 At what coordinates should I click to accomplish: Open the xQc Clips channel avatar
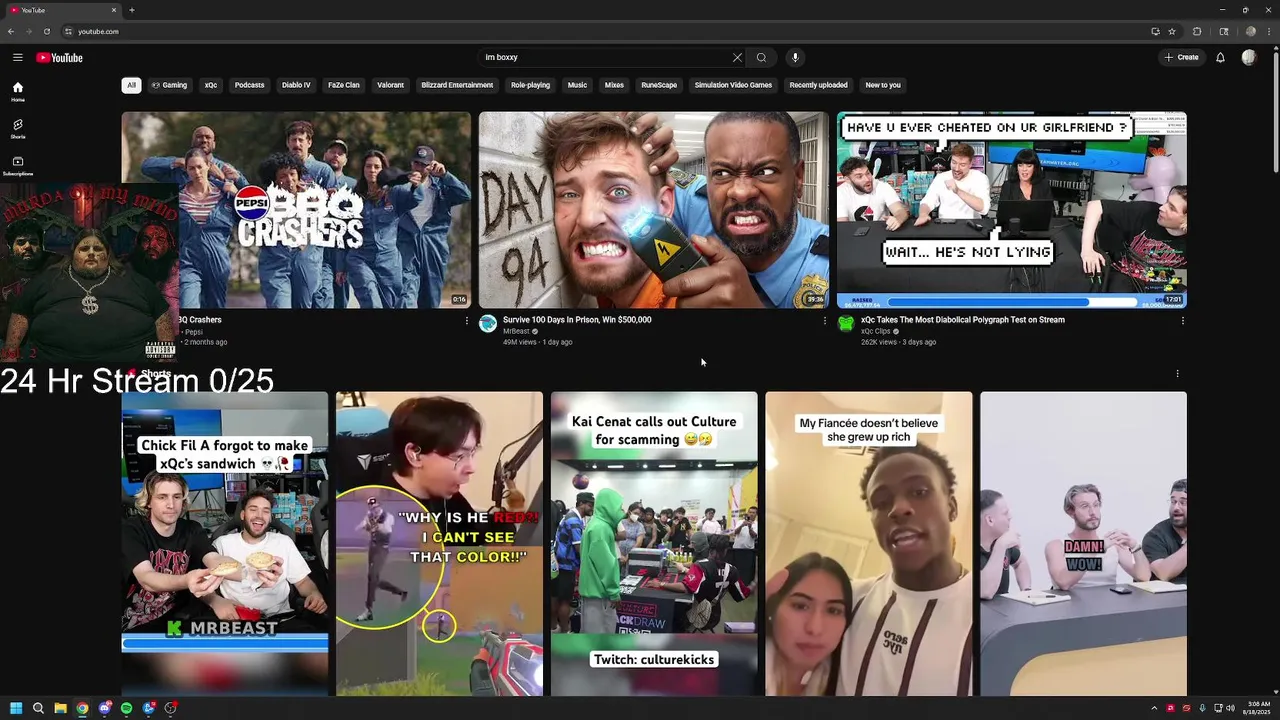(x=846, y=323)
